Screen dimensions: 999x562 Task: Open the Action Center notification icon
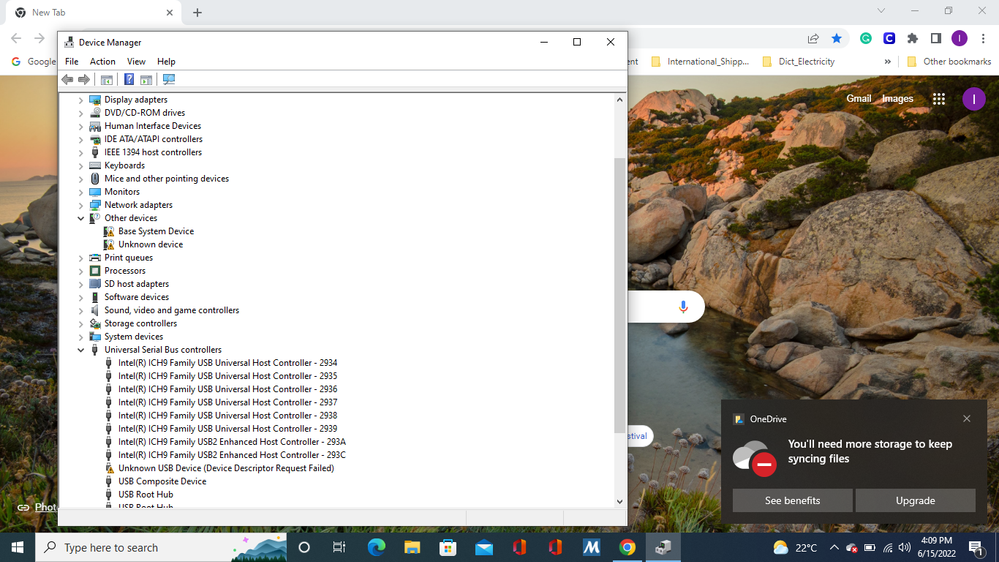coord(976,547)
